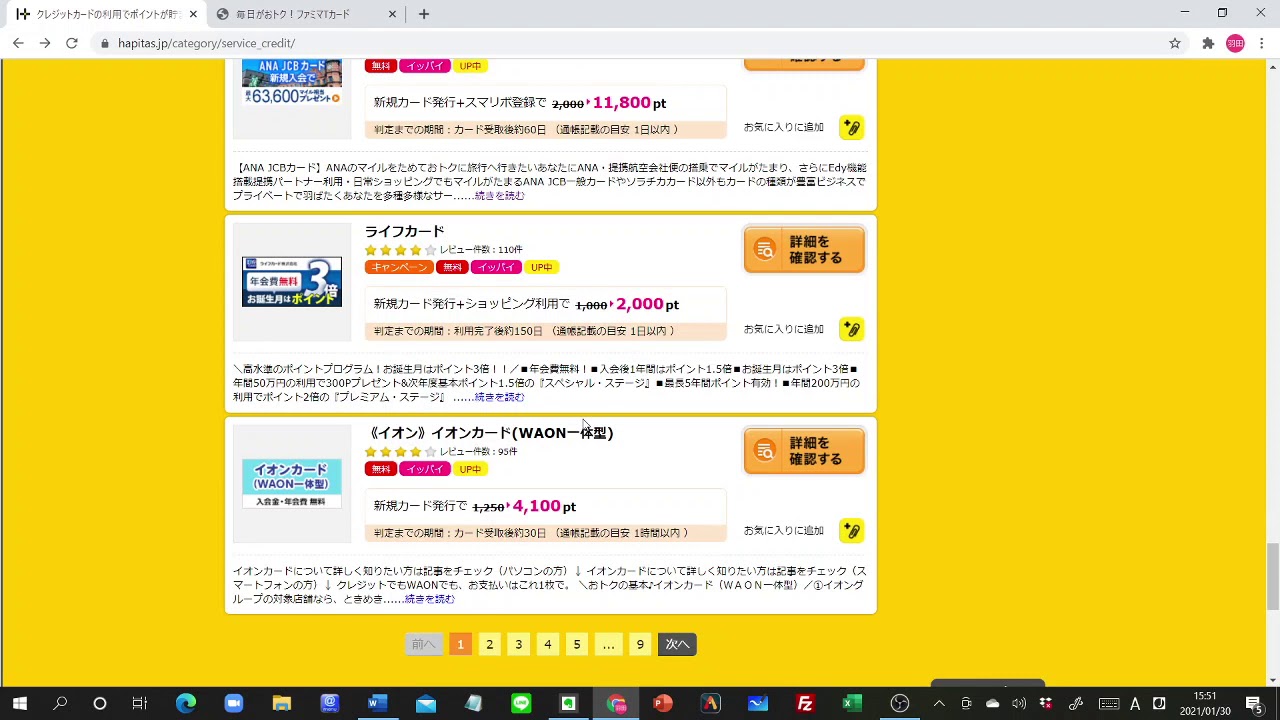The height and width of the screenshot is (720, 1280).
Task: Open PowerPoint from the taskbar
Action: pos(662,703)
